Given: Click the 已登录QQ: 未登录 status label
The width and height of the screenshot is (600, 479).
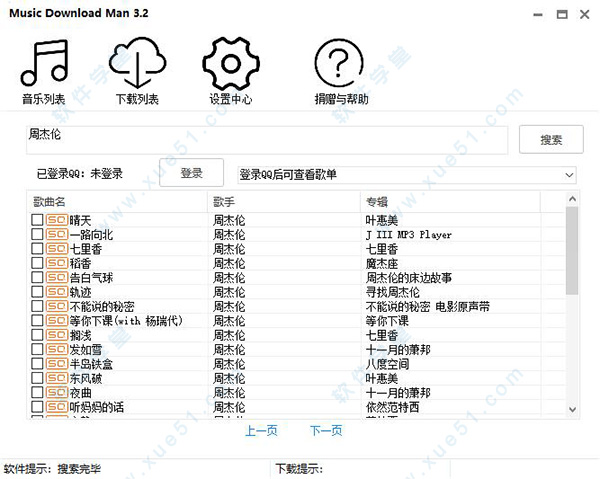Looking at the screenshot, I should click(80, 174).
